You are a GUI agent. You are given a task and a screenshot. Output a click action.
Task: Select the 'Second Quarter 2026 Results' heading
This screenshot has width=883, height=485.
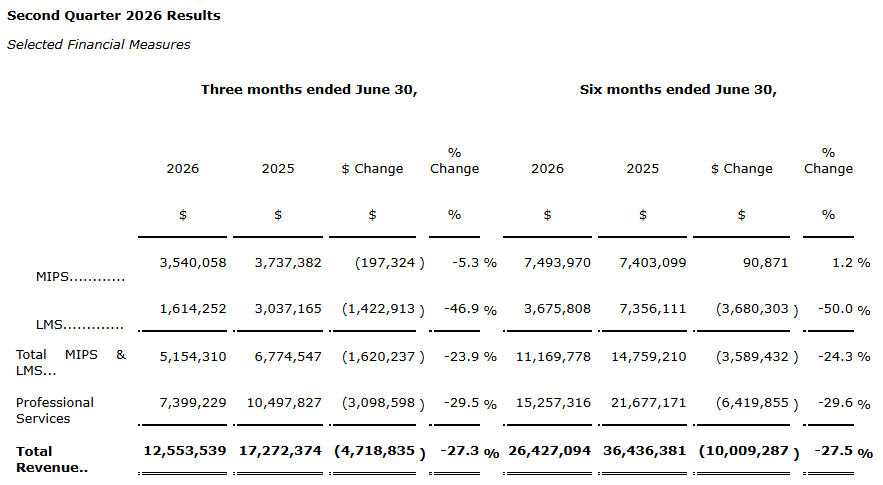(114, 16)
